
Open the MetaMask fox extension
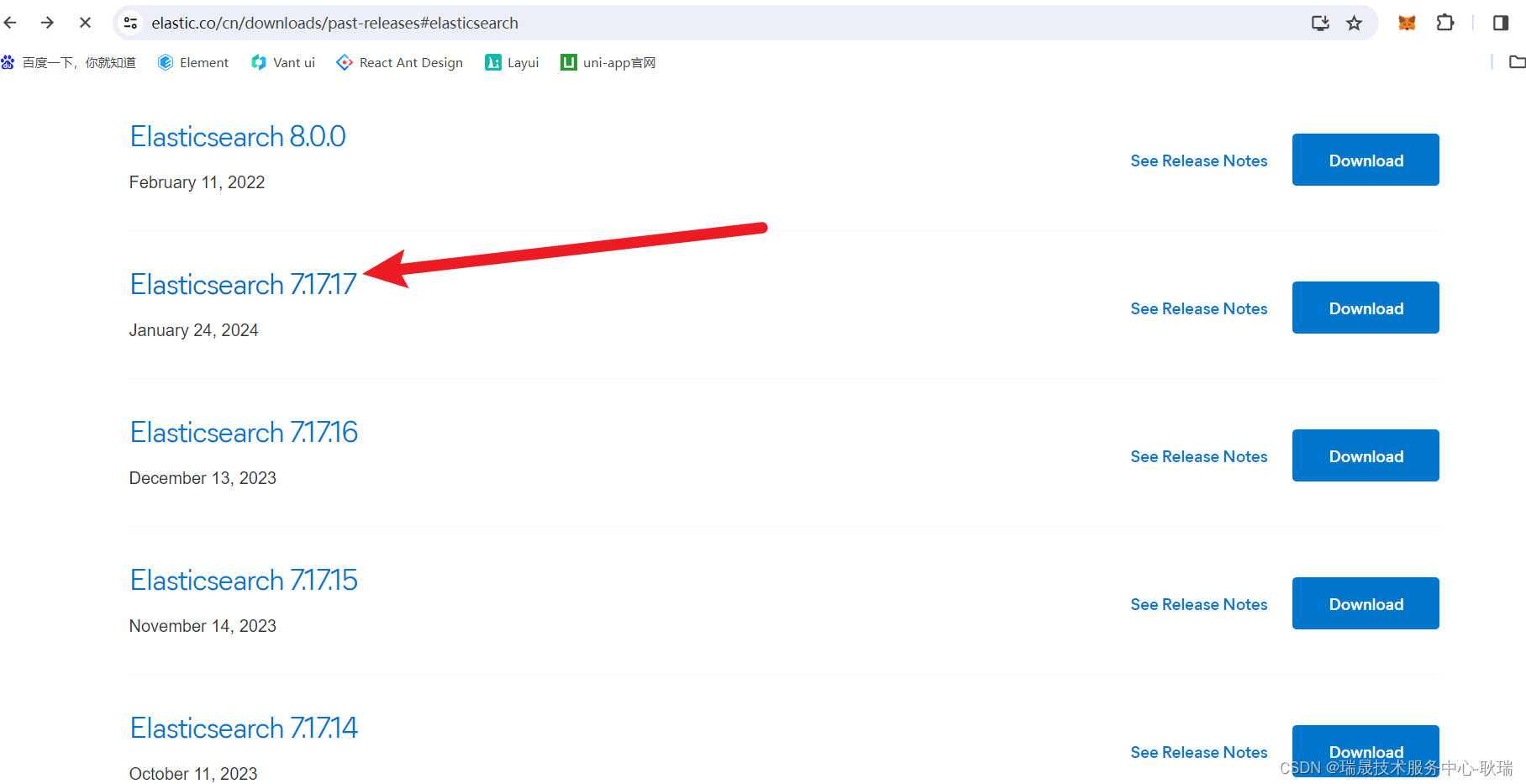(x=1407, y=23)
